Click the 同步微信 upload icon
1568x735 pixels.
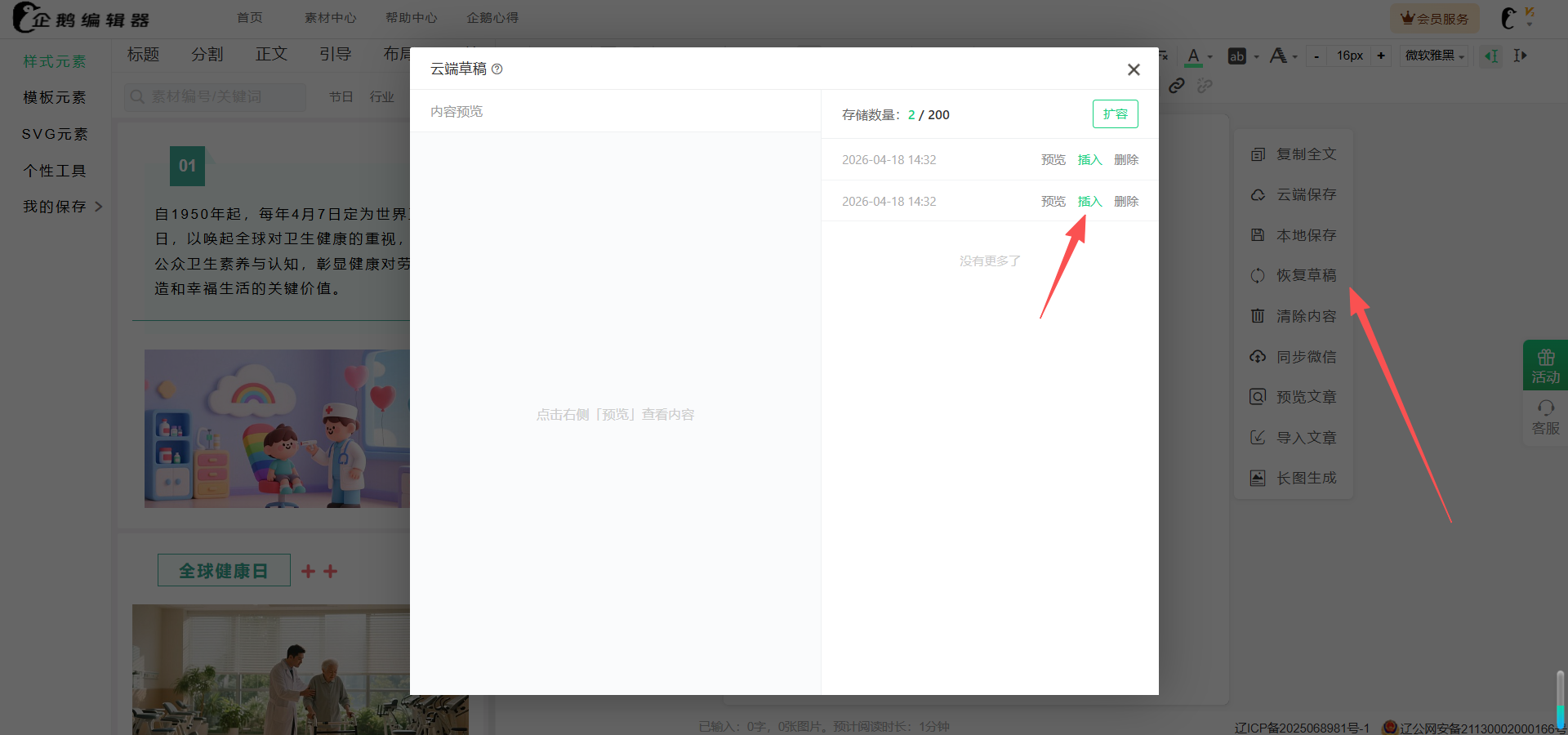coord(1258,357)
